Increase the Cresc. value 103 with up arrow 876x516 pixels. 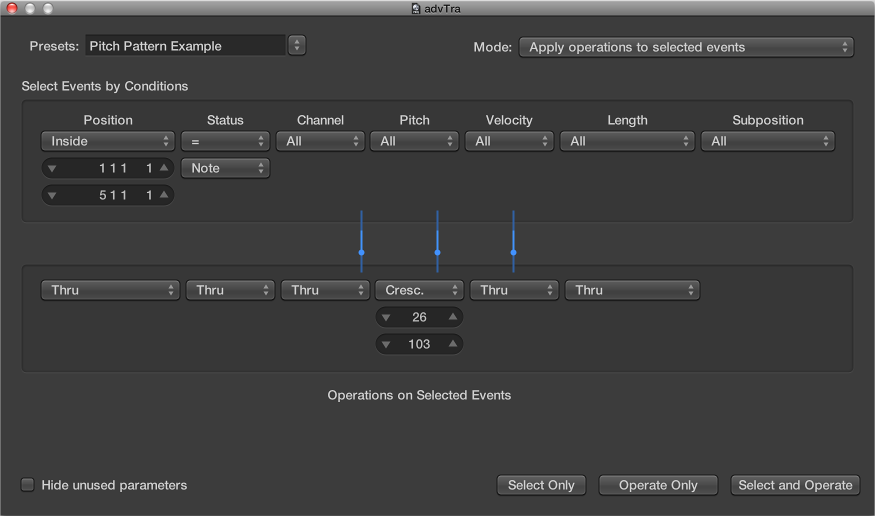pos(453,343)
